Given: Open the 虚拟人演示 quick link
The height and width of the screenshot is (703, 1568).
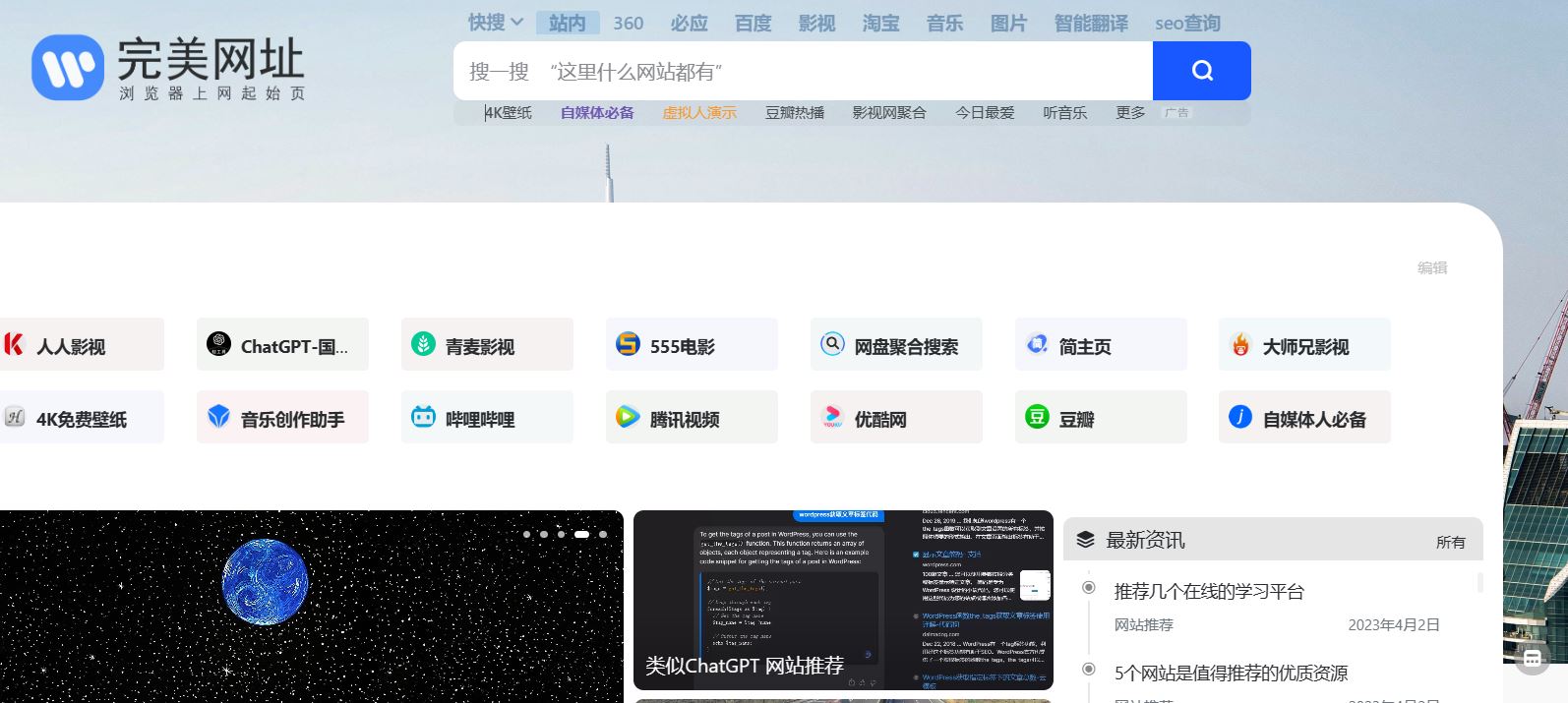Looking at the screenshot, I should coord(699,113).
